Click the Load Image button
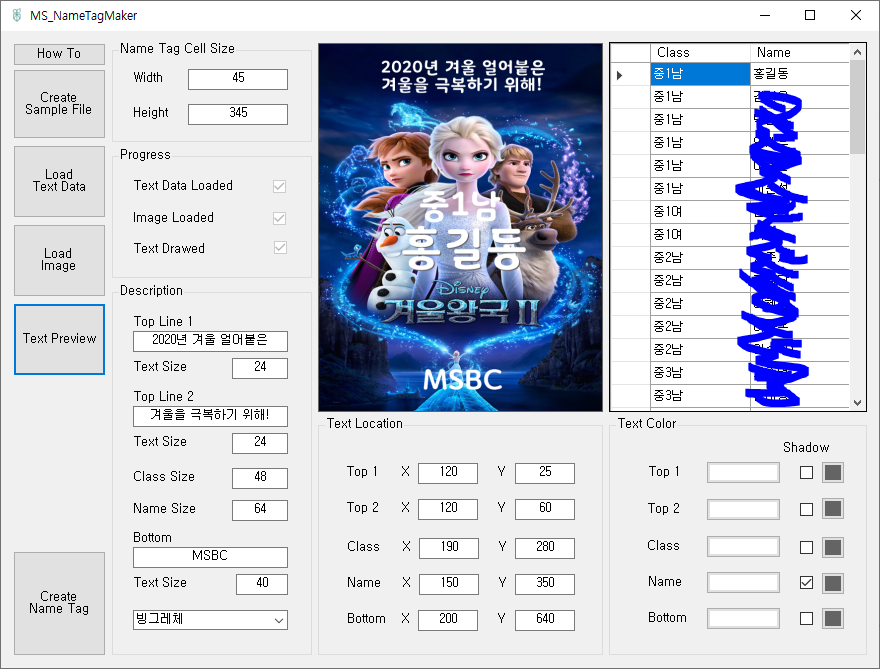 click(x=59, y=260)
